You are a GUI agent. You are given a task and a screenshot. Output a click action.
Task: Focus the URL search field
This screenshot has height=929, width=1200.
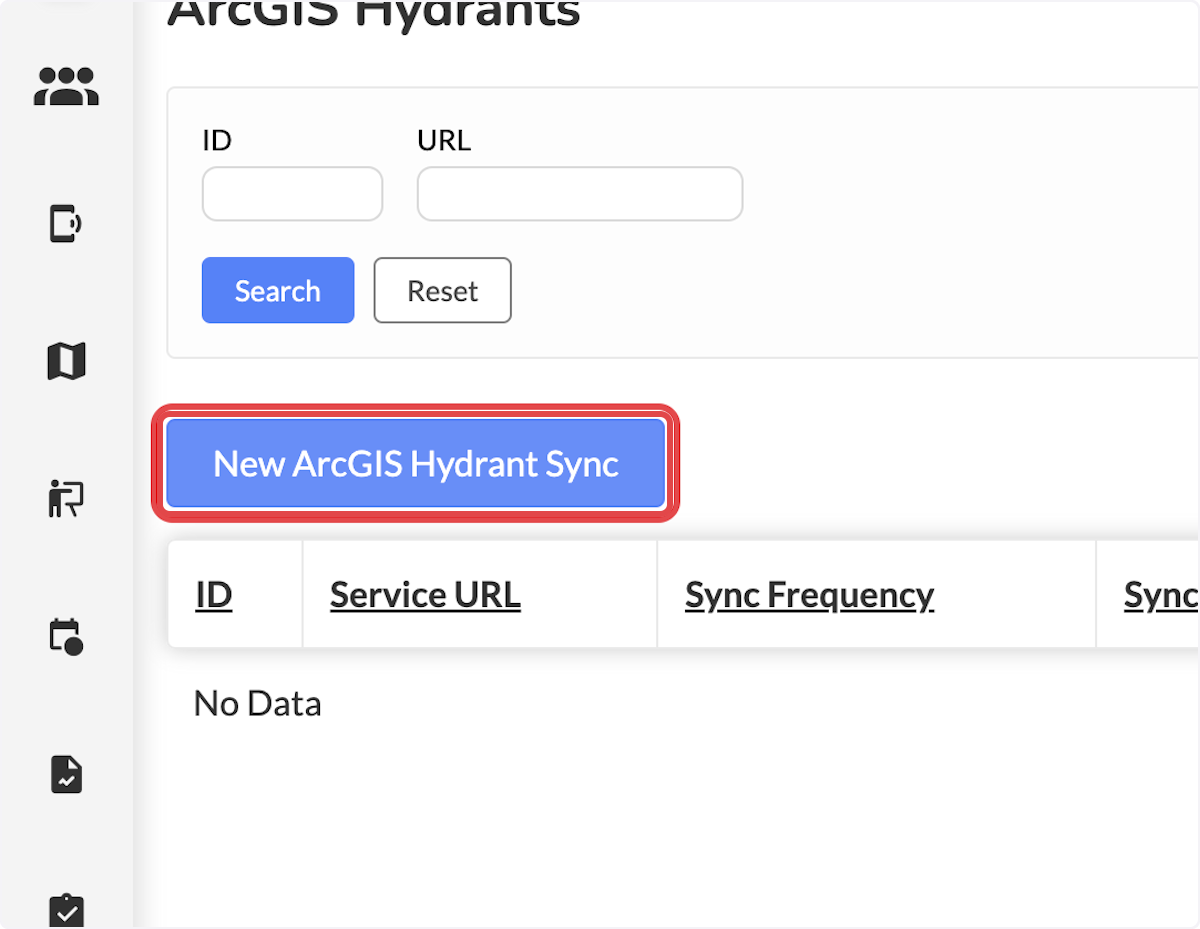click(x=580, y=194)
